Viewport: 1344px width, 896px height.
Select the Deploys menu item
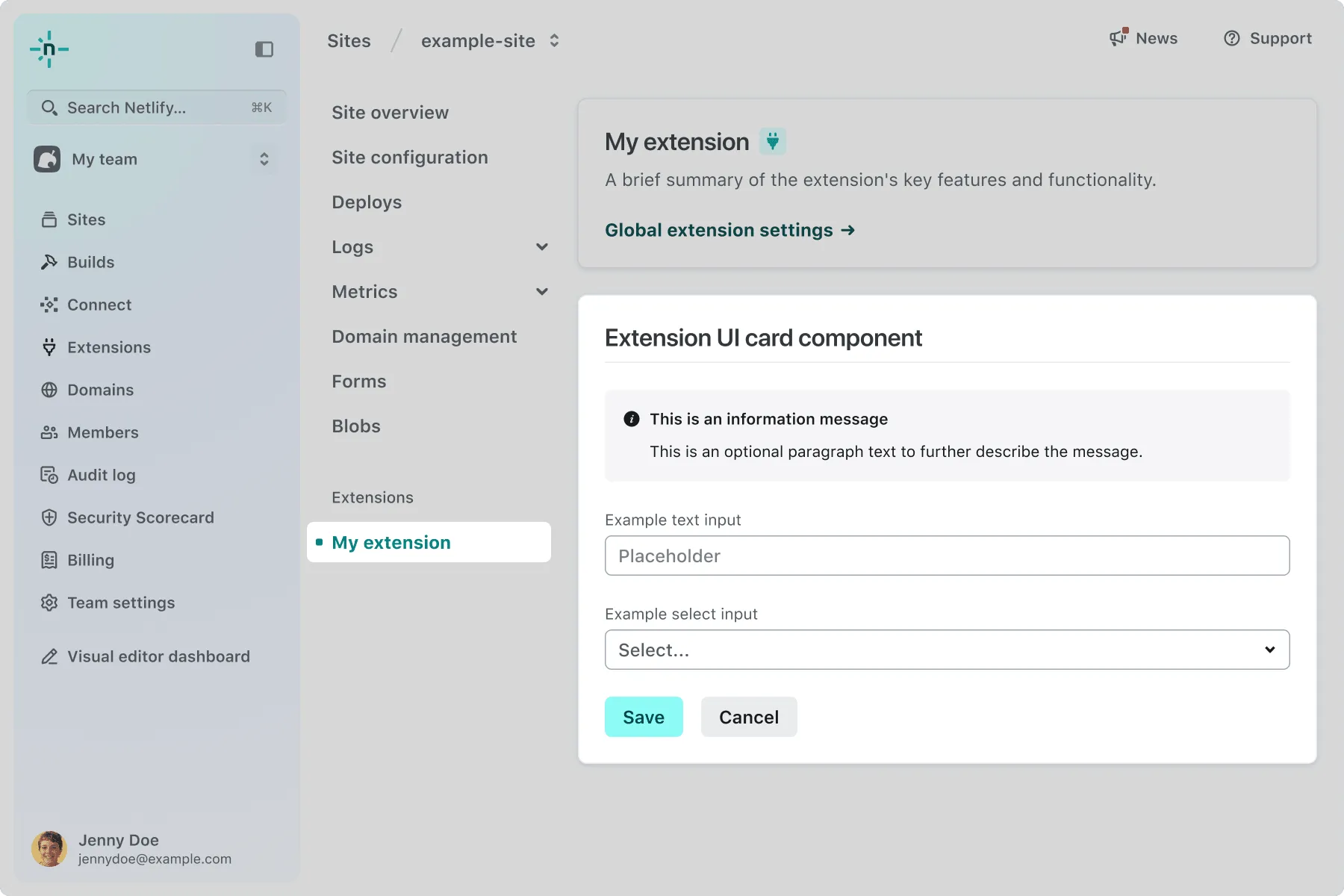tap(367, 202)
